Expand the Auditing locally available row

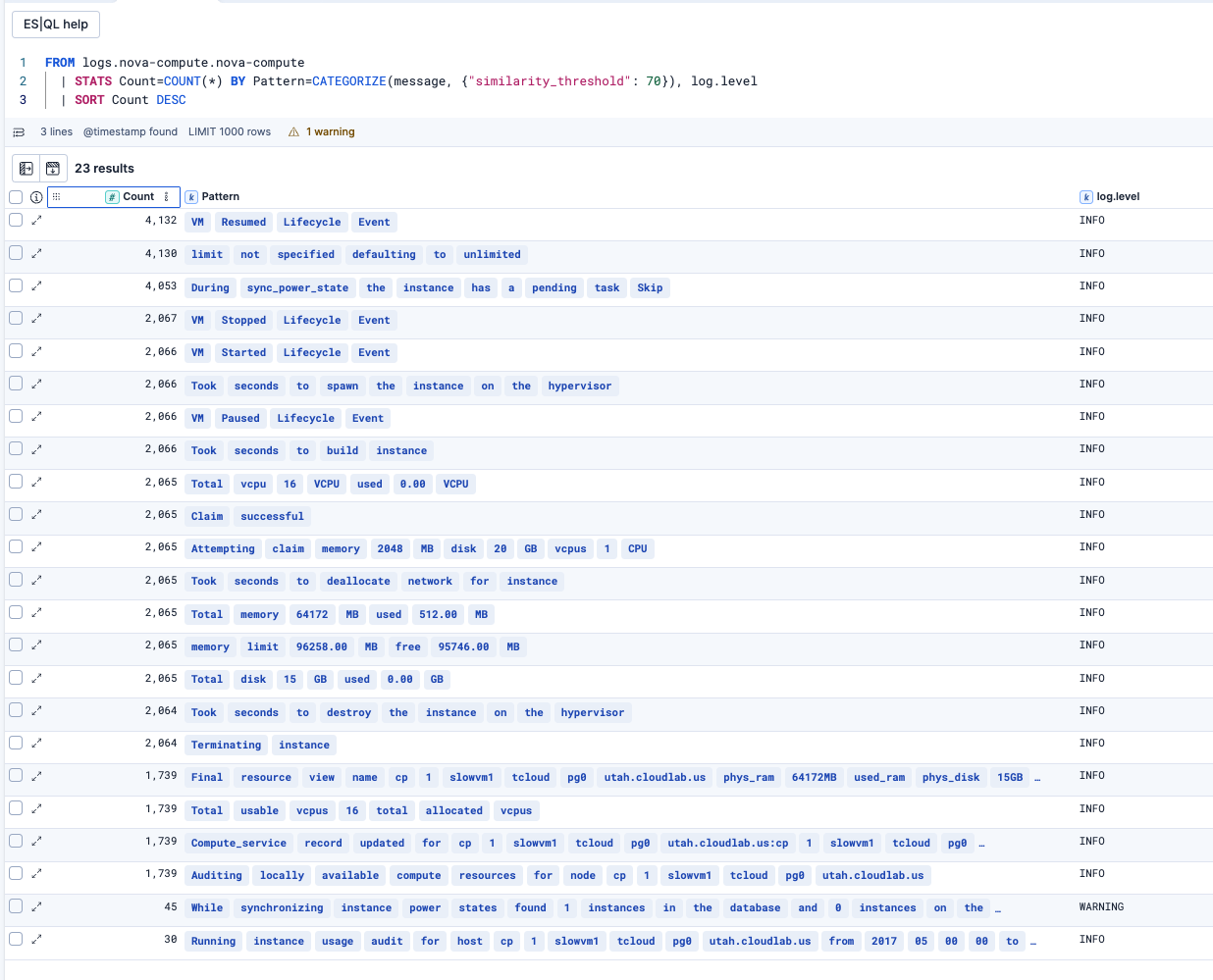[x=36, y=873]
